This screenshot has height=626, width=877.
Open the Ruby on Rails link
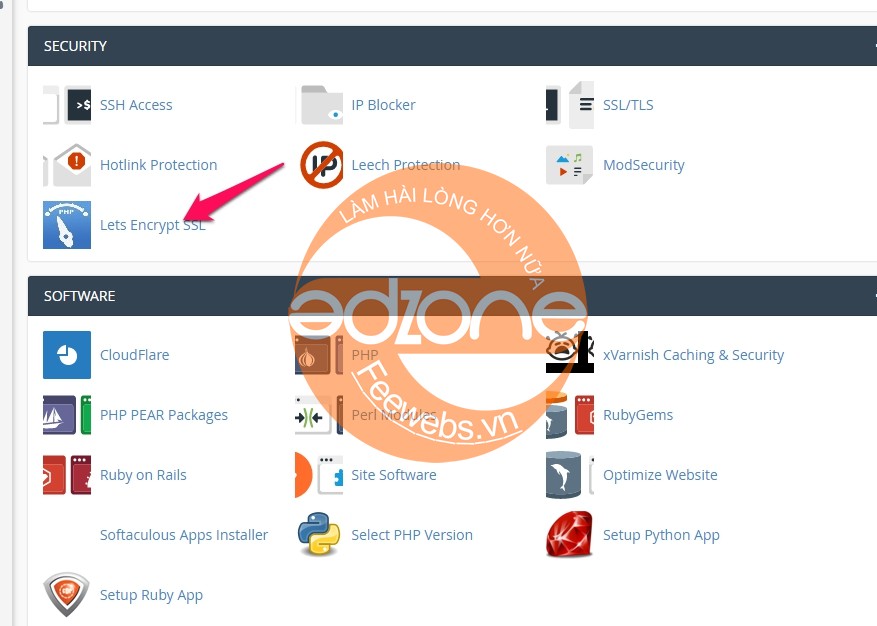pyautogui.click(x=143, y=475)
